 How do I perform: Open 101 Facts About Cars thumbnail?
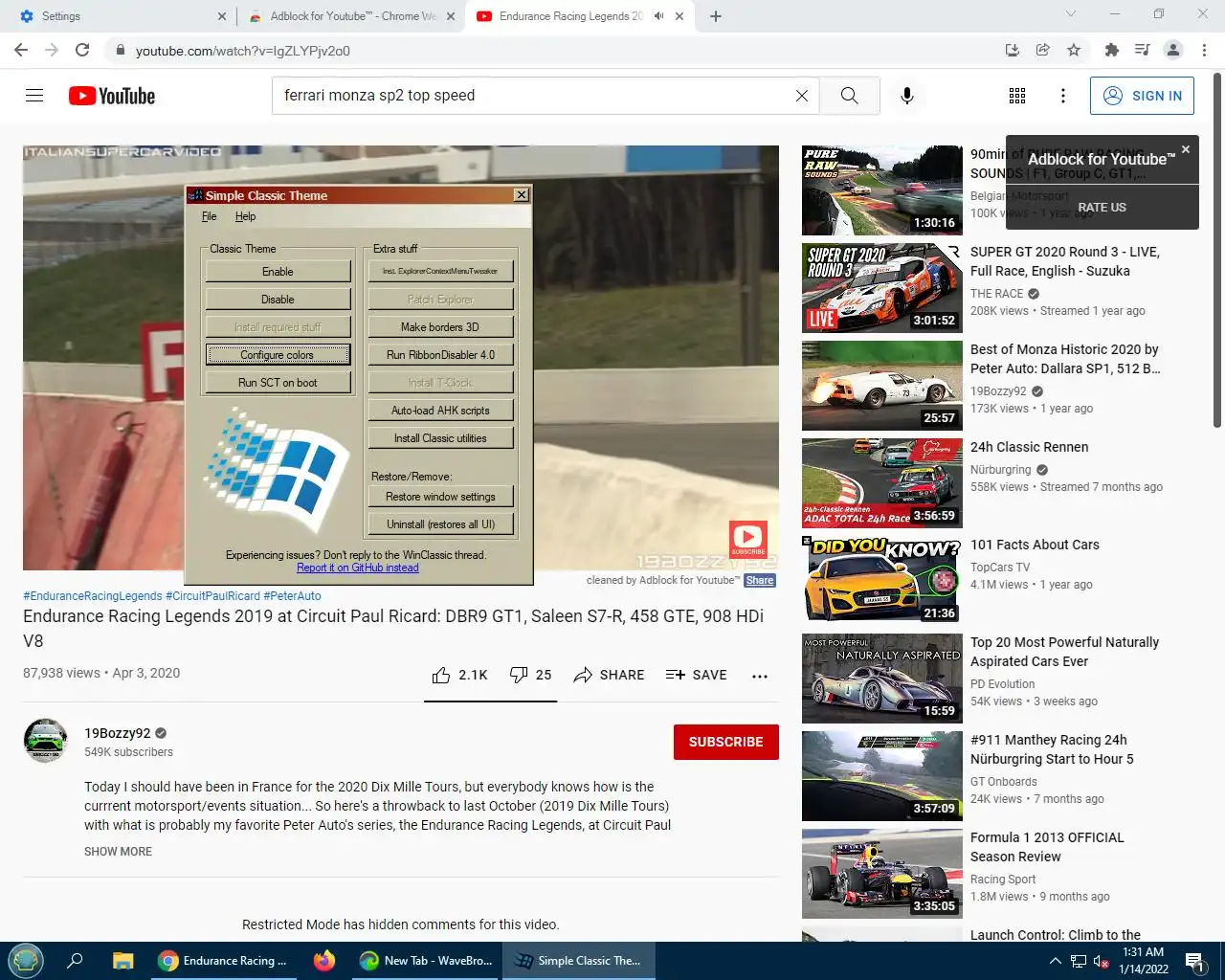(882, 579)
